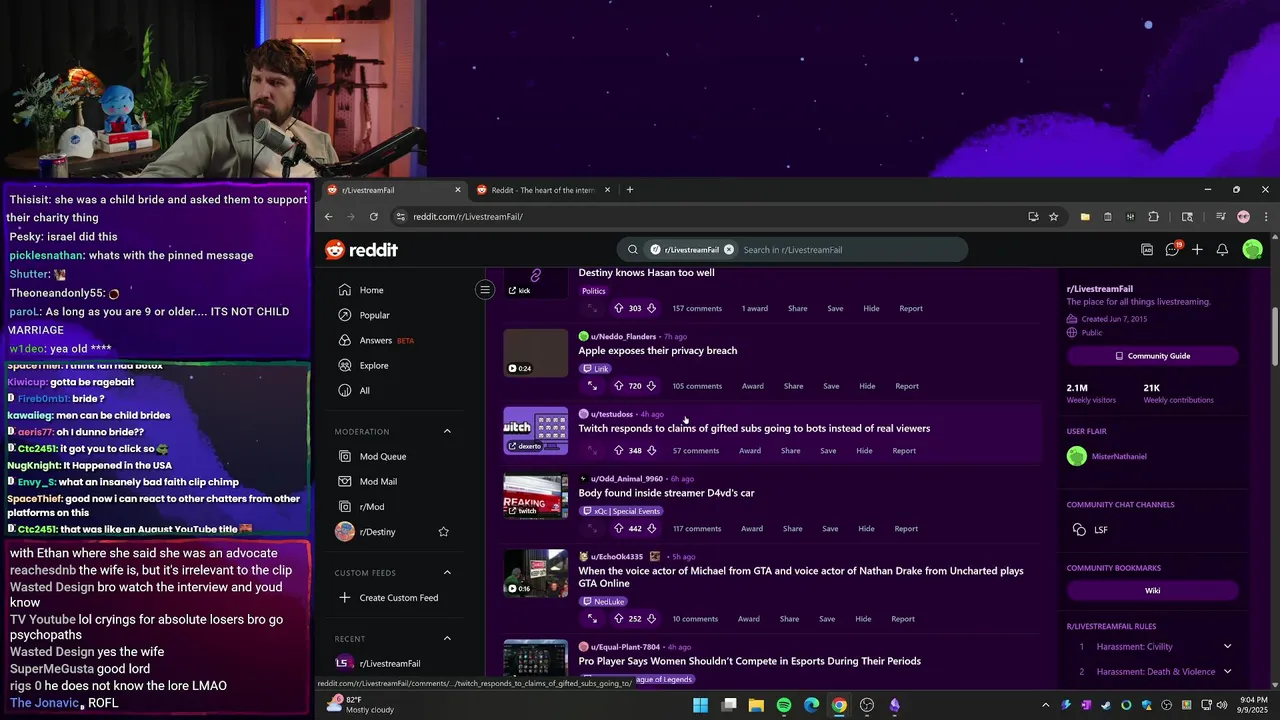
Task: Collapse the Moderation section
Action: click(447, 432)
